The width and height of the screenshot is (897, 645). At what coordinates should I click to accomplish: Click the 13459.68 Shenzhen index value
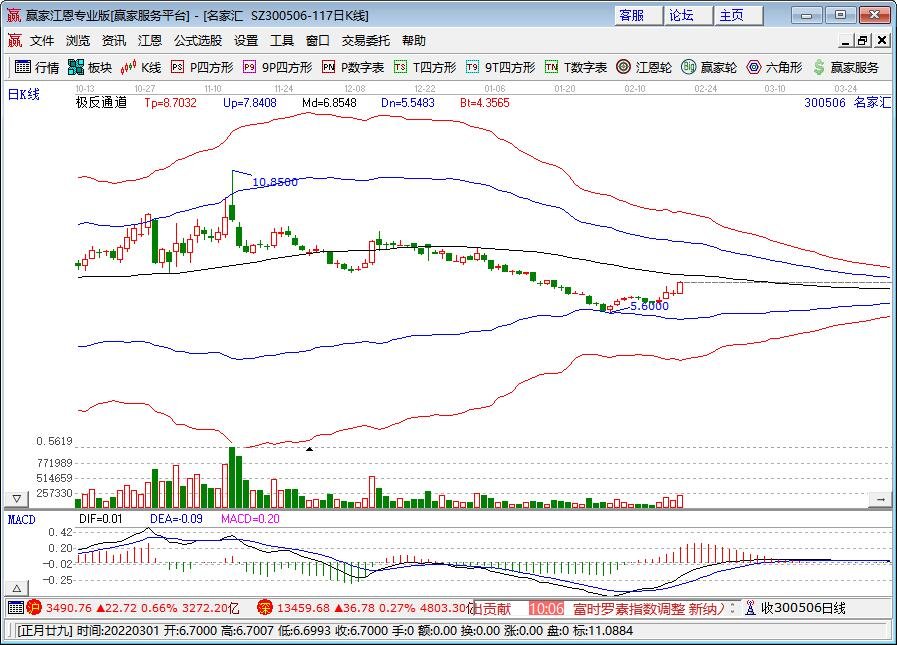303,608
